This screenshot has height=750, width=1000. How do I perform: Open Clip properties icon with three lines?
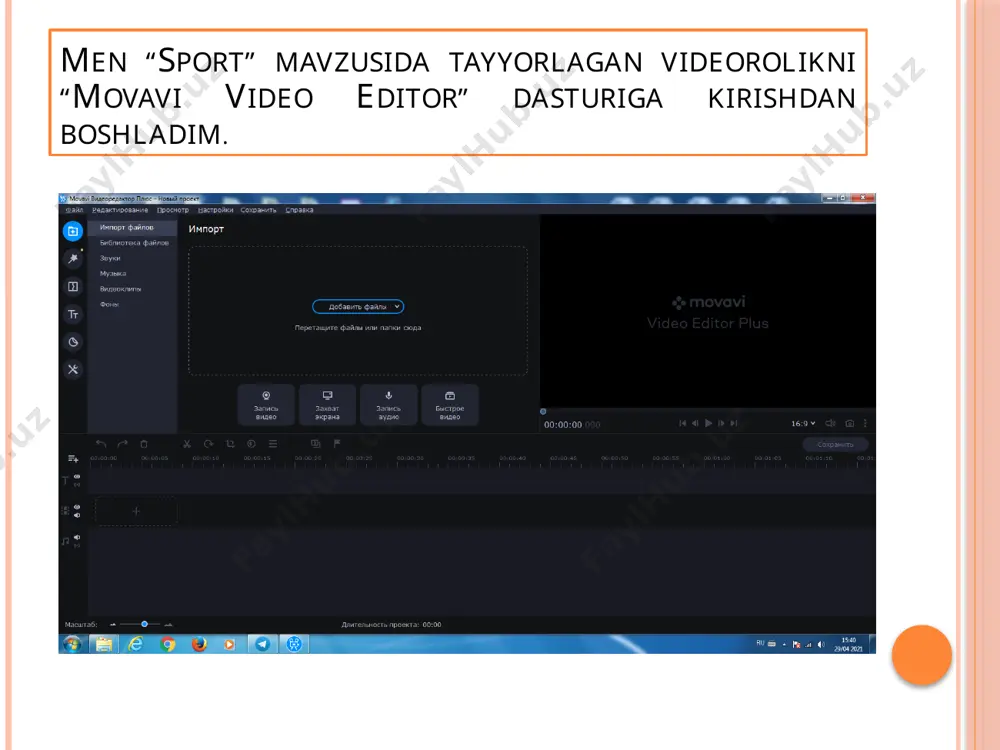pos(273,443)
